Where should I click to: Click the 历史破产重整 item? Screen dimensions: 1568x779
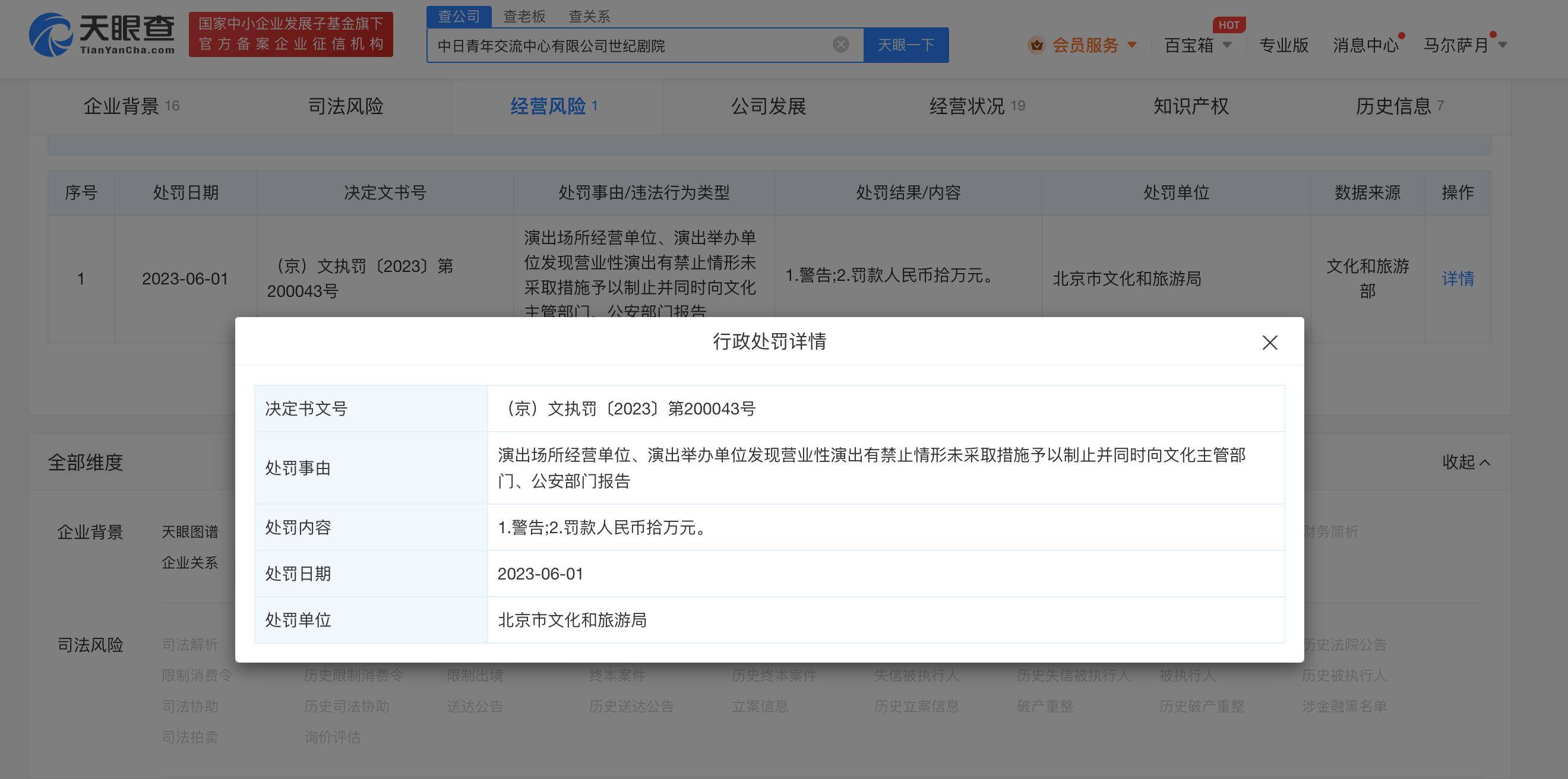point(1202,707)
